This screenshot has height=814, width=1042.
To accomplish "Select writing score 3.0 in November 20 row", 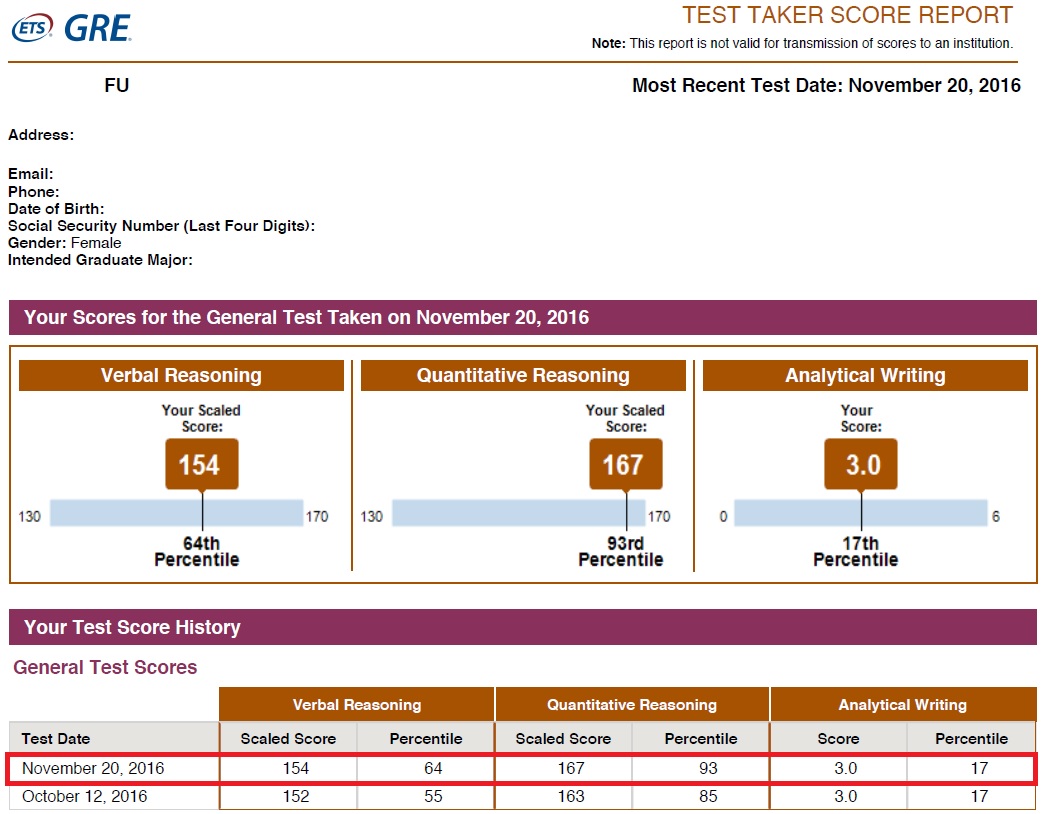I will coord(846,769).
